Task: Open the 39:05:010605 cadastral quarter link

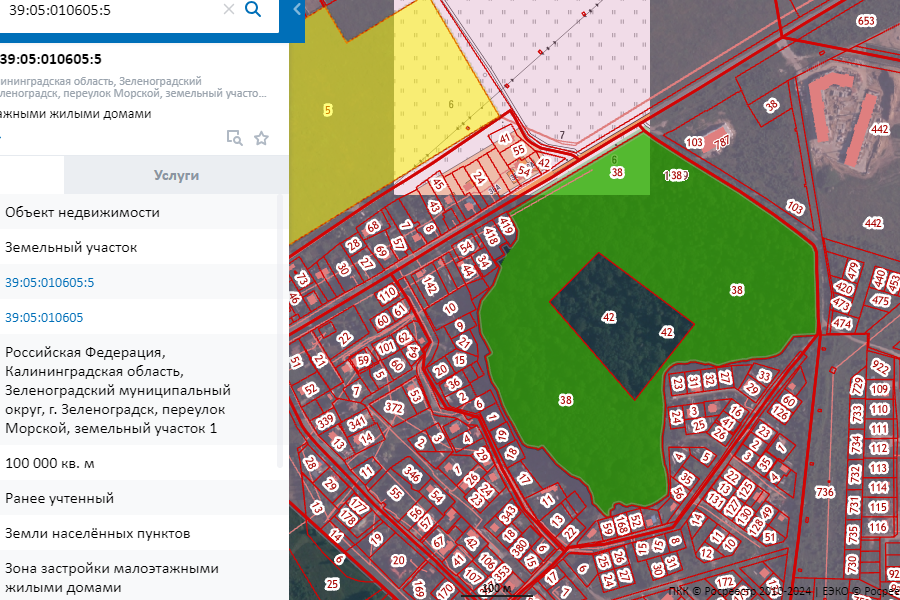Action: coord(44,317)
